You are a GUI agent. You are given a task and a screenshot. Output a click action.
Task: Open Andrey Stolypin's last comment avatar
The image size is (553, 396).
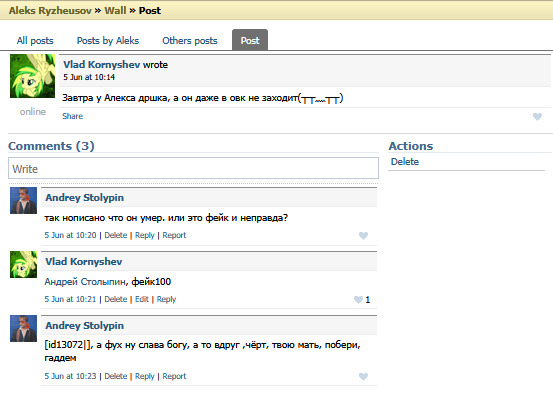pyautogui.click(x=23, y=328)
